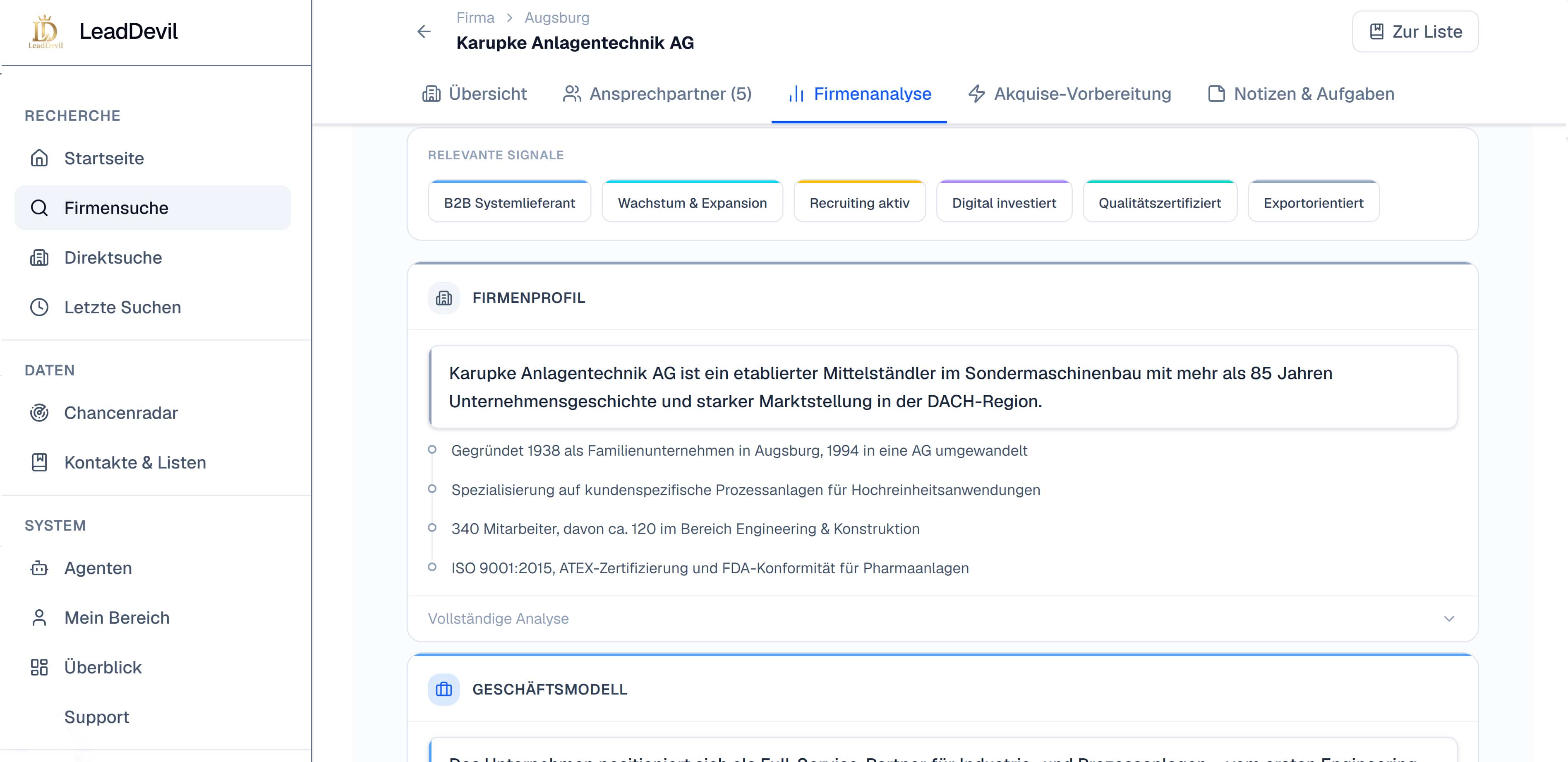Click the Firmenprofil building icon
Image resolution: width=1568 pixels, height=762 pixels.
[x=444, y=298]
